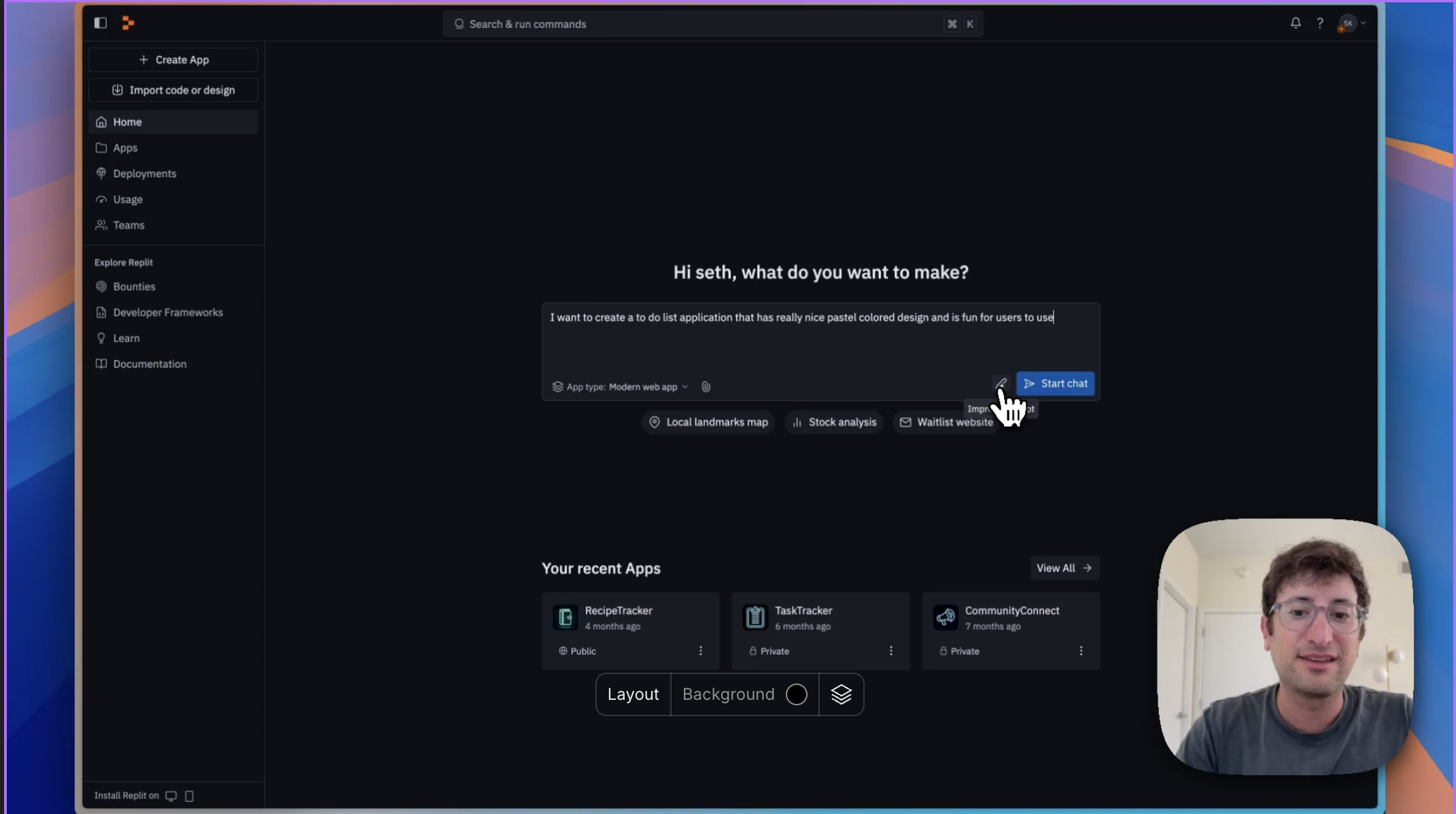The width and height of the screenshot is (1456, 814).
Task: Open the SK avatar menu
Action: (1349, 22)
